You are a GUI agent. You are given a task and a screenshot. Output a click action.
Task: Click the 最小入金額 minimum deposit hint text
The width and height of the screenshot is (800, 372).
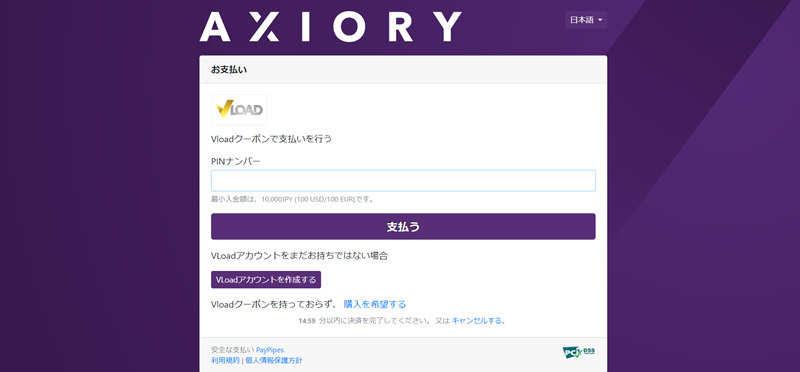[x=293, y=199]
